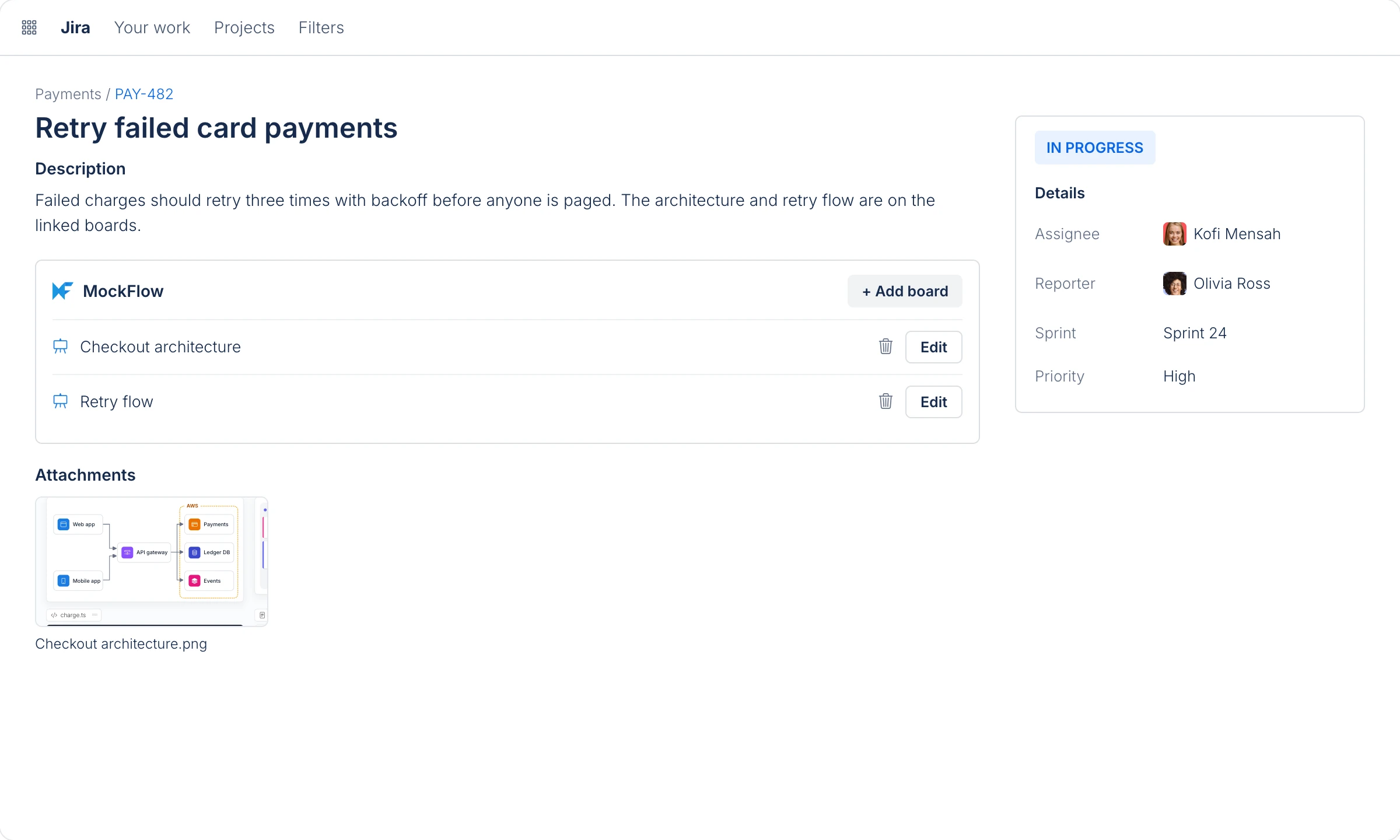The width and height of the screenshot is (1400, 840).
Task: Open the IN PROGRESS status dropdown
Action: point(1095,148)
